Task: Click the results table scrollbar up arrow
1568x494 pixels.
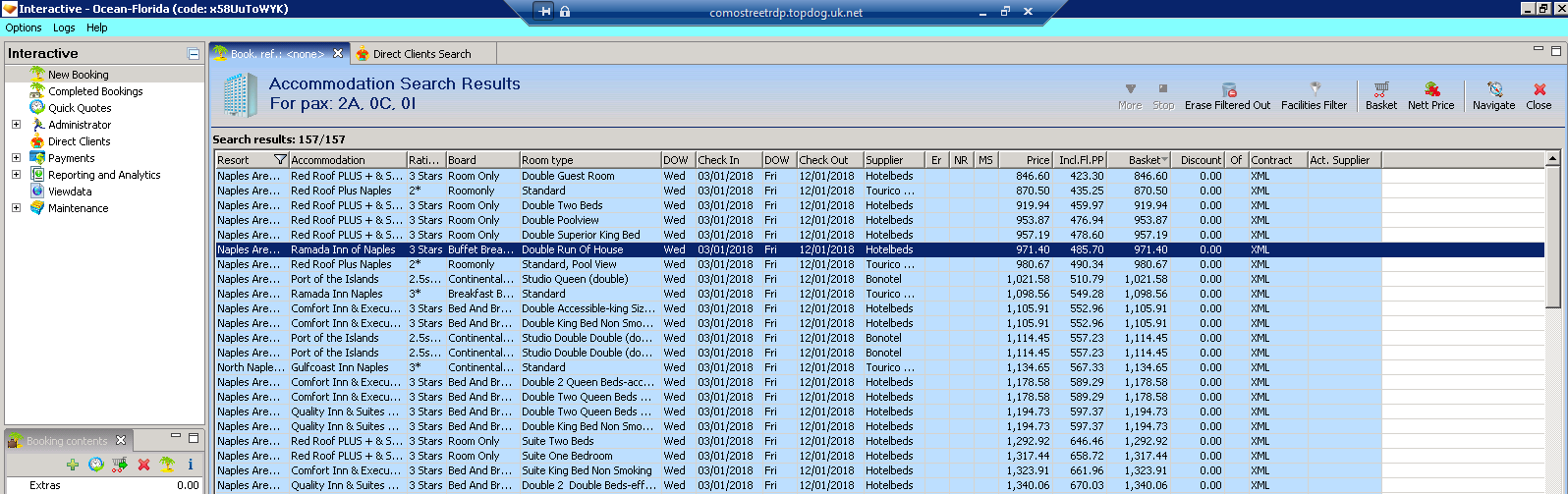Action: (x=1553, y=159)
